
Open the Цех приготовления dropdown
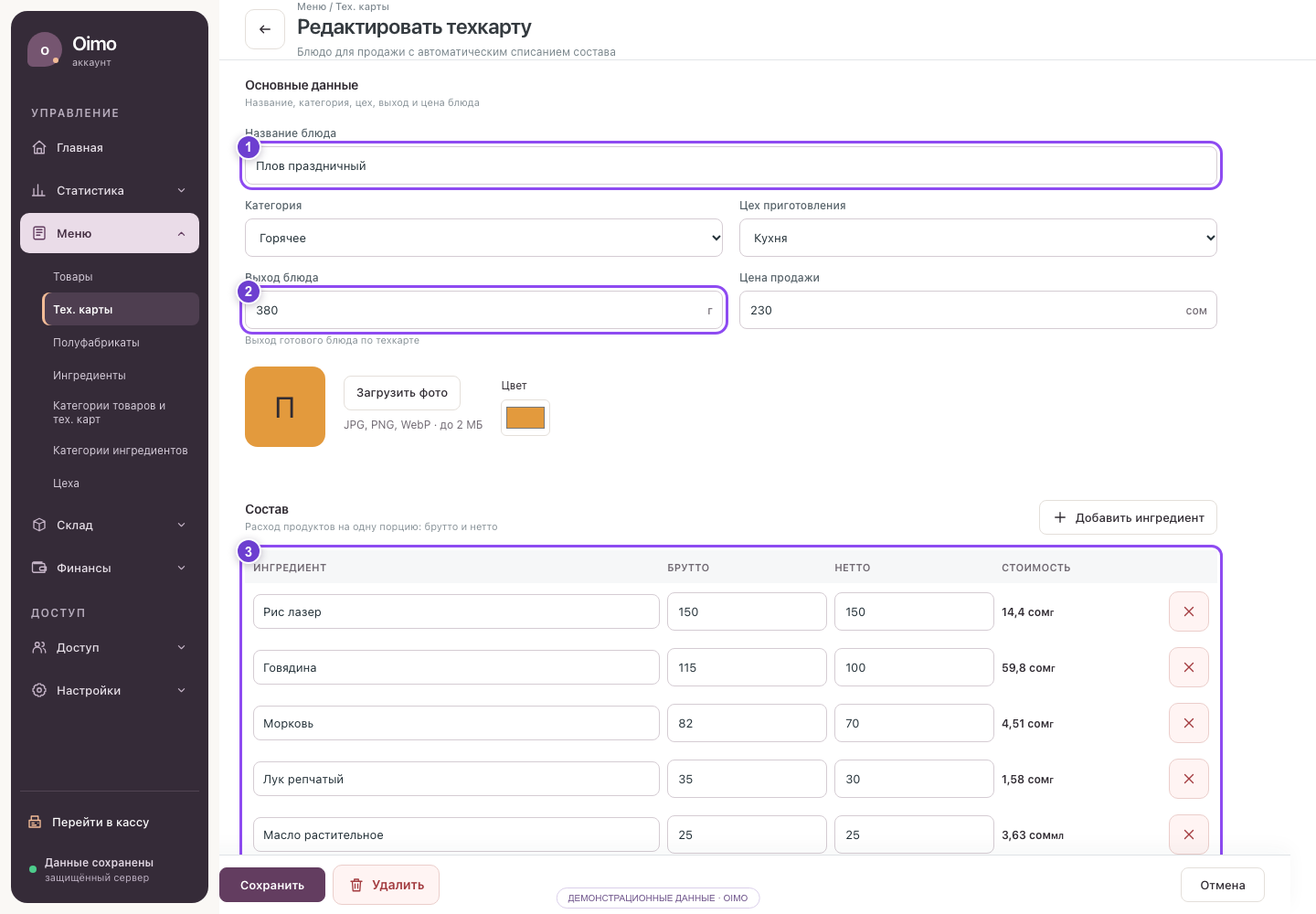[x=978, y=238]
